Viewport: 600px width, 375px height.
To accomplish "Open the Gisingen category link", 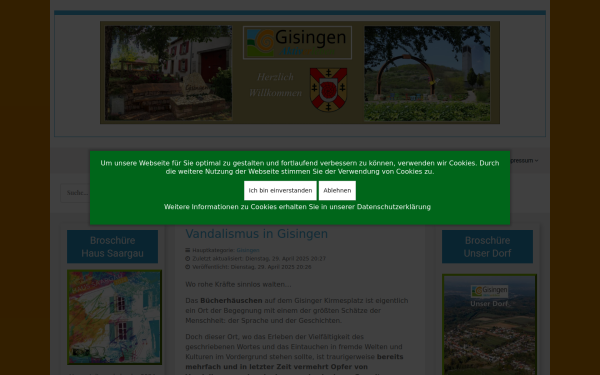I will tap(248, 250).
